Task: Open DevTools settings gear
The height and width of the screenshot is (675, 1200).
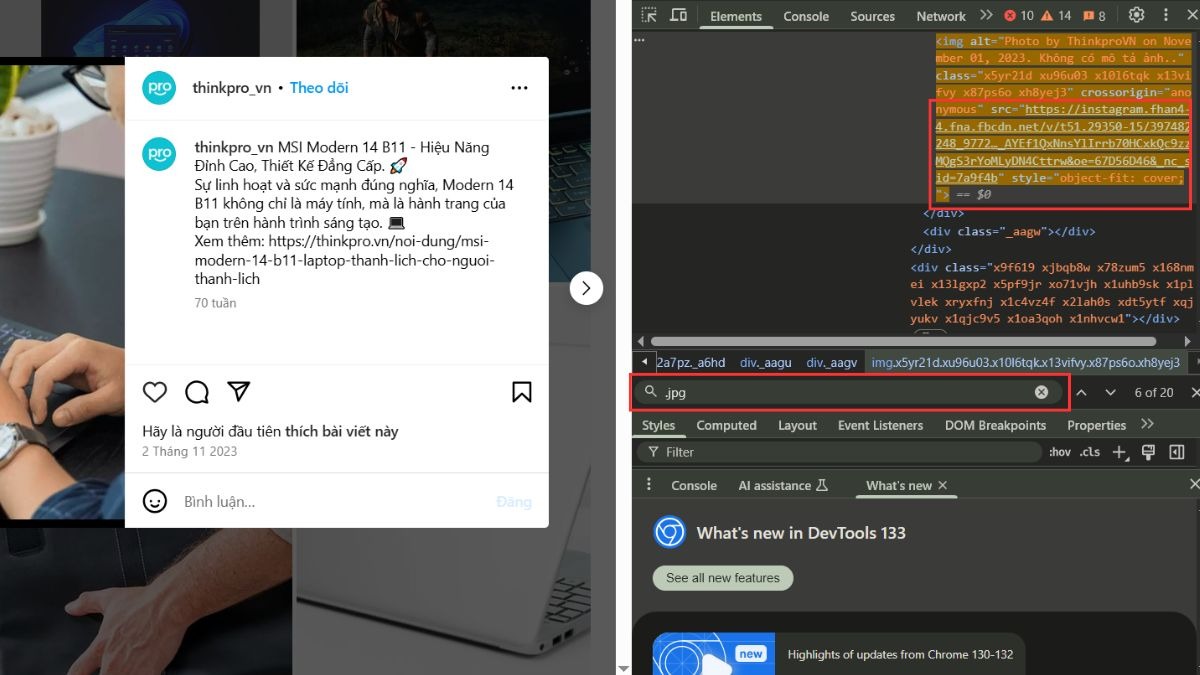Action: click(1136, 15)
